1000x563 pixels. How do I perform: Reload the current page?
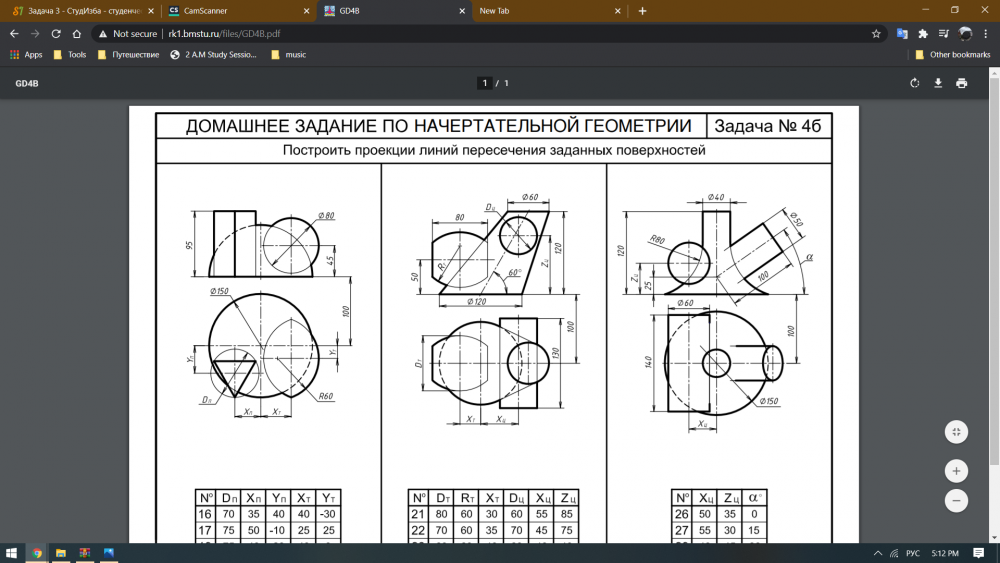pyautogui.click(x=56, y=33)
